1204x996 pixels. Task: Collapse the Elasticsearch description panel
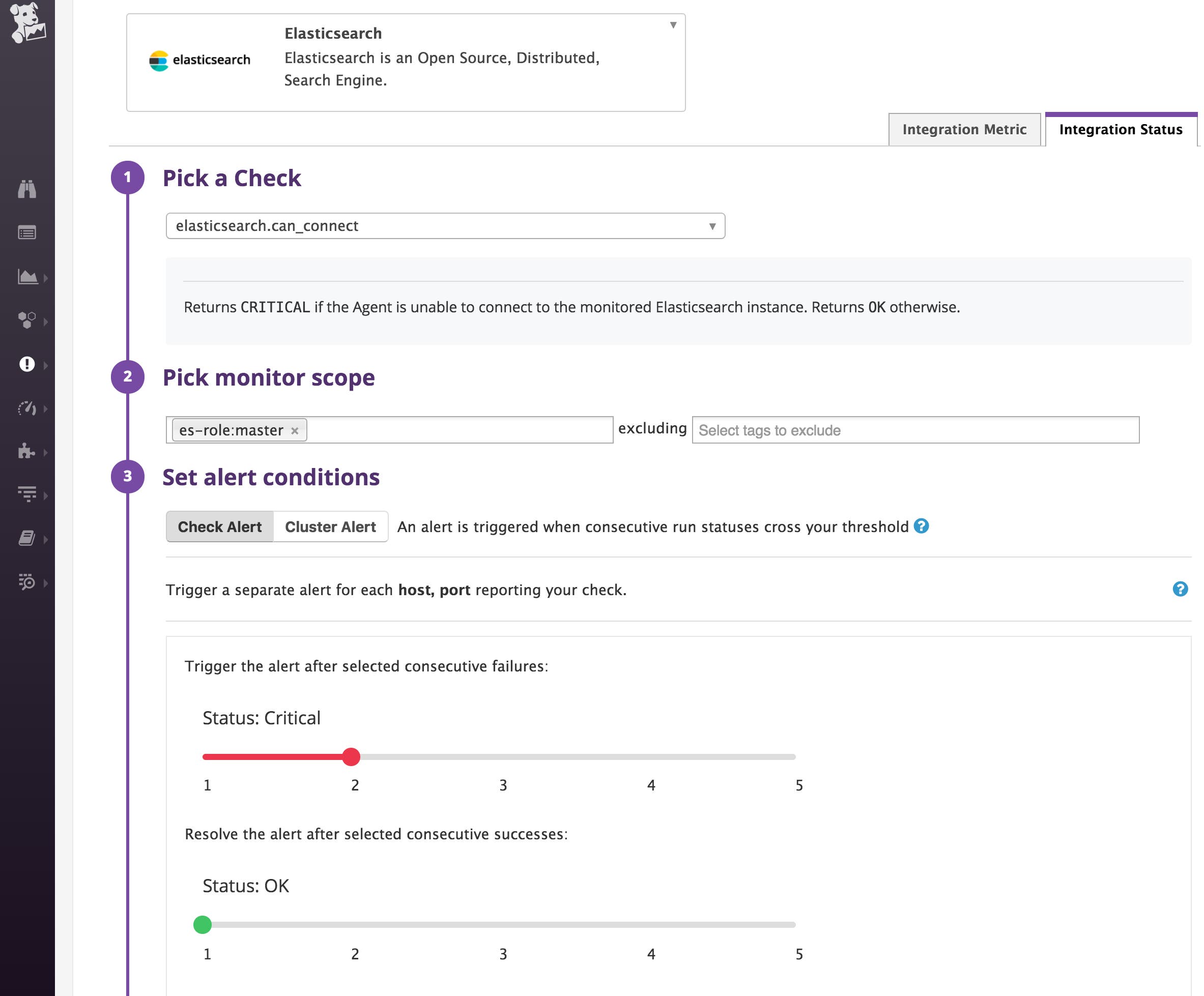[672, 24]
